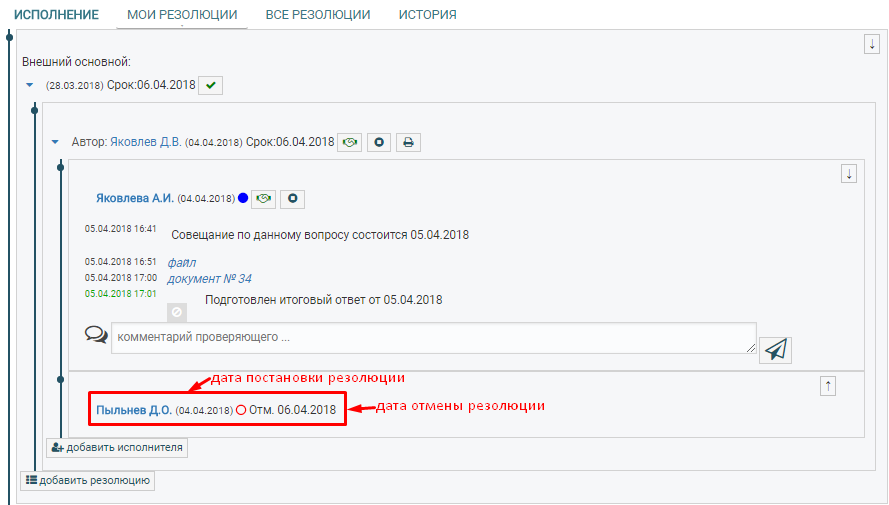
Task: Click the stop circle icon next to Яковлева А.И.
Action: point(292,198)
